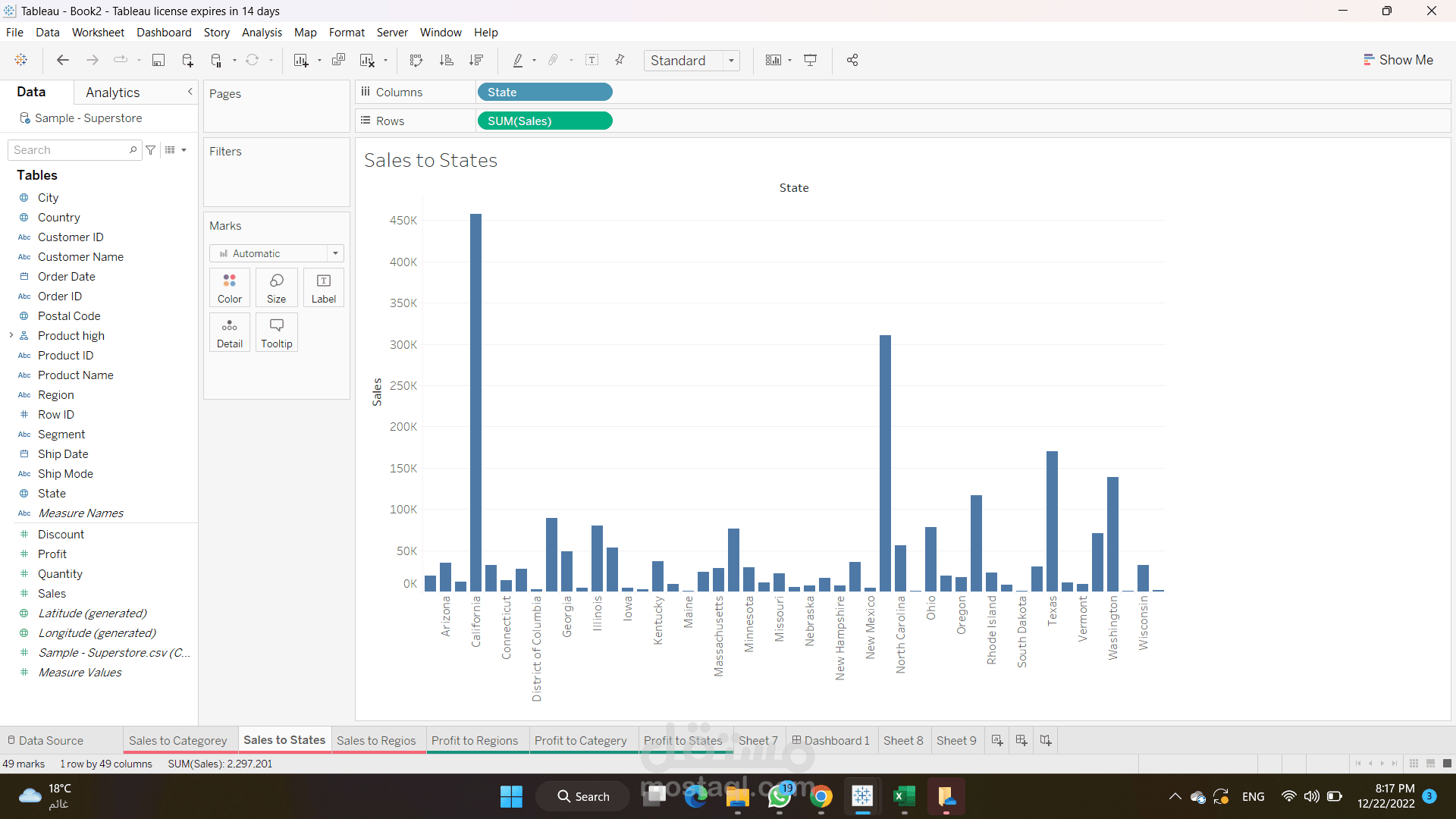The width and height of the screenshot is (1456, 819).
Task: Click New Story icon at bottom
Action: point(1046,740)
